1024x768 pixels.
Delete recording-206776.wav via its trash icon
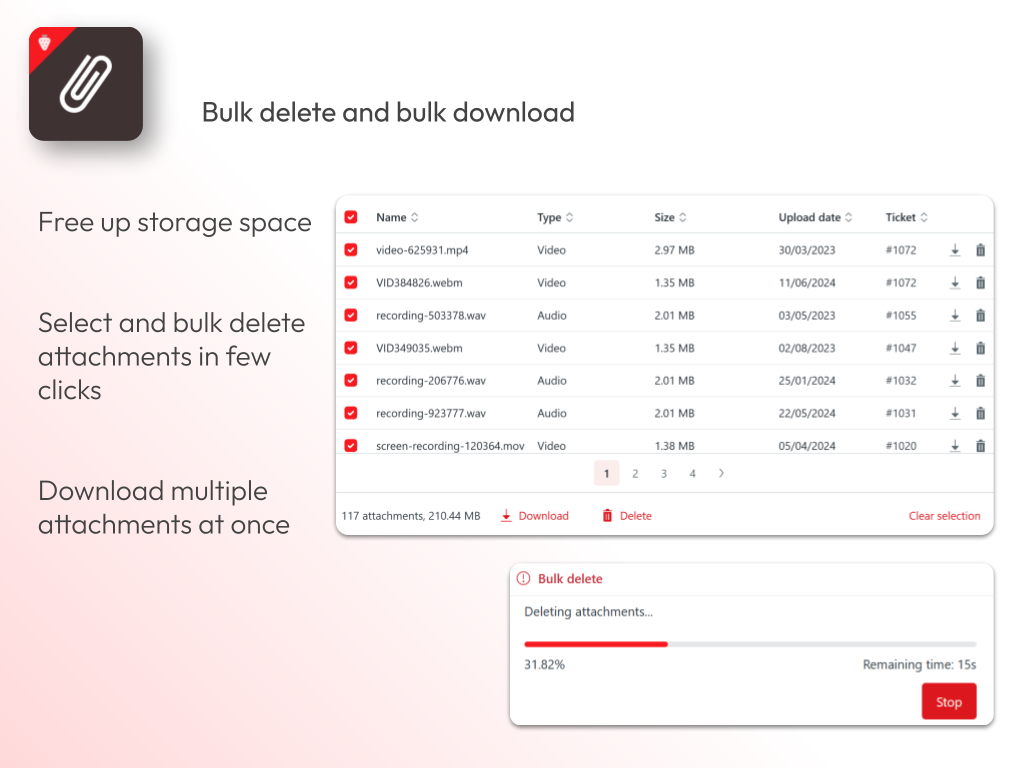(981, 380)
